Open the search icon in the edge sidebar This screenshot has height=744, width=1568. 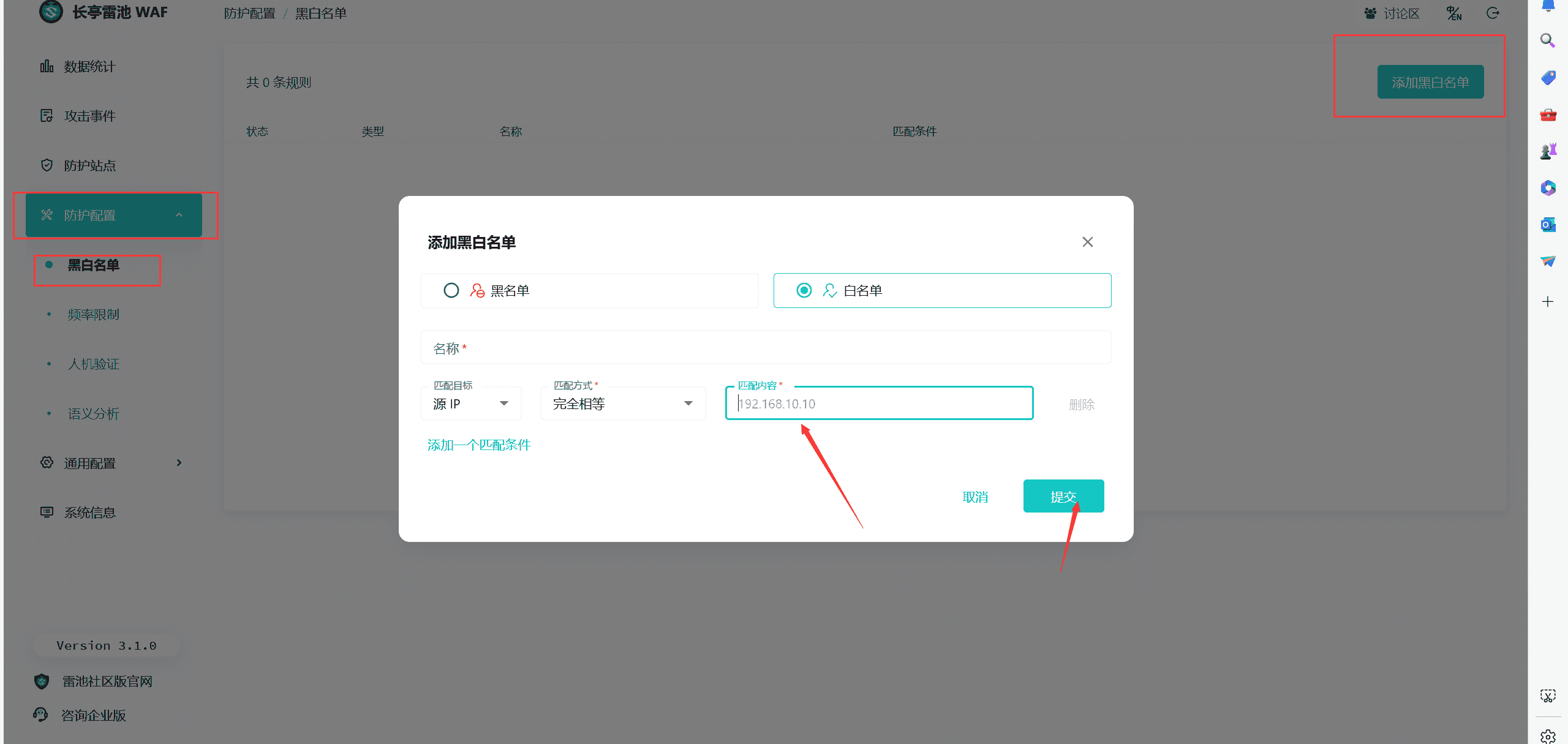click(1548, 40)
